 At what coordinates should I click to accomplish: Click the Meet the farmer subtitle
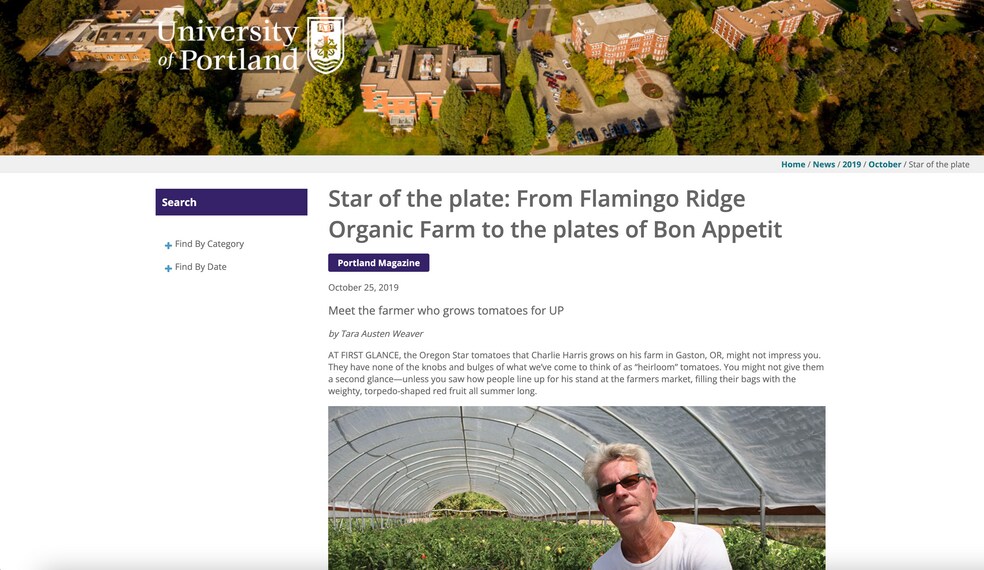click(x=446, y=311)
